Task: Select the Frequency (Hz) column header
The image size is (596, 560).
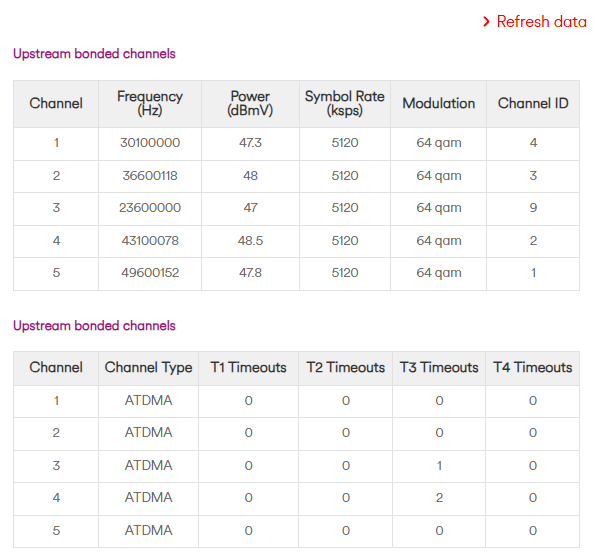Action: (x=150, y=103)
